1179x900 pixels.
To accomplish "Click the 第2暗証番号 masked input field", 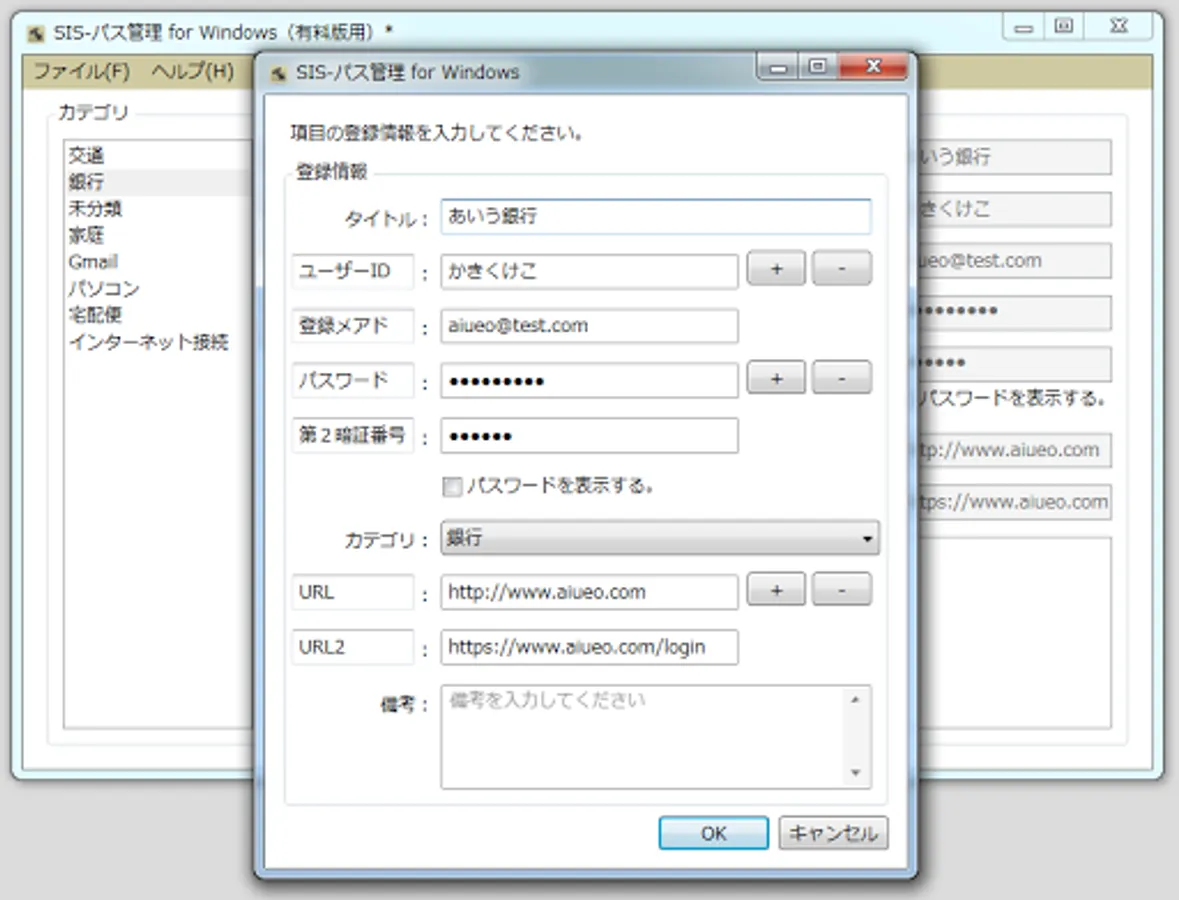I will pyautogui.click(x=589, y=435).
